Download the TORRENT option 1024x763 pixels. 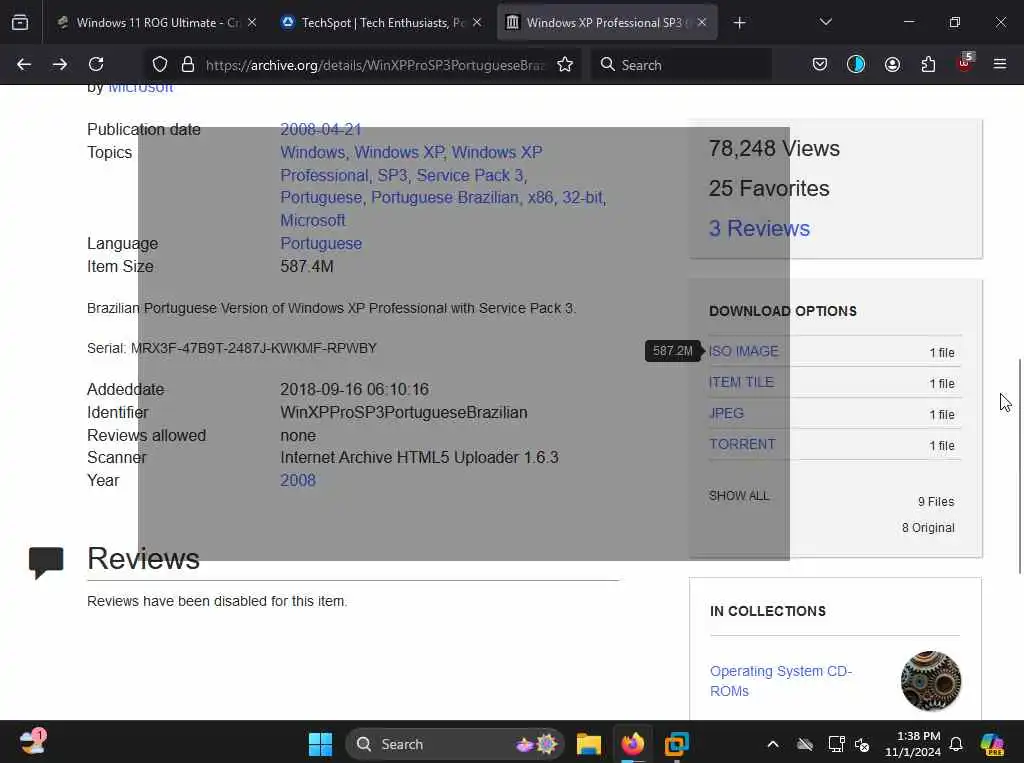tap(743, 444)
